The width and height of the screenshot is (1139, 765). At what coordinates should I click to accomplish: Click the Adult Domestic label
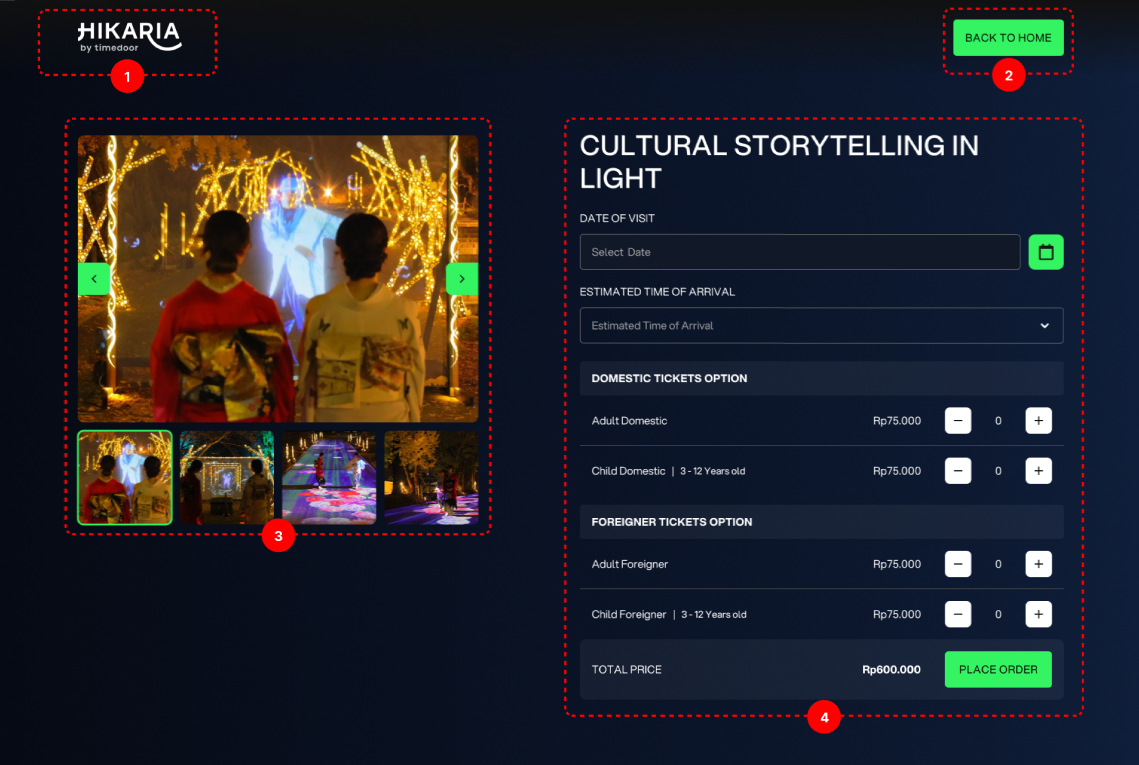point(629,421)
